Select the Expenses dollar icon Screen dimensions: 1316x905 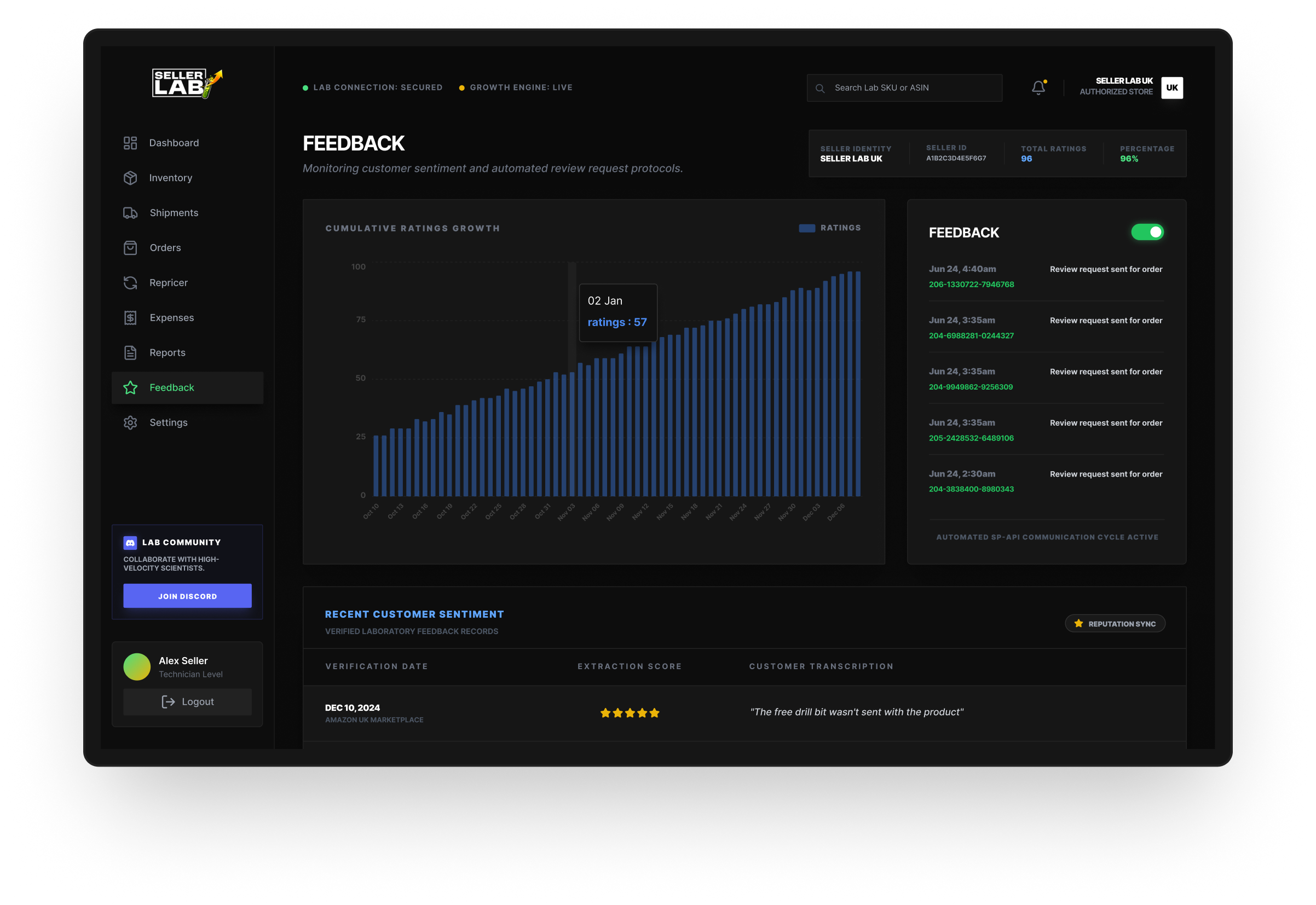click(130, 317)
